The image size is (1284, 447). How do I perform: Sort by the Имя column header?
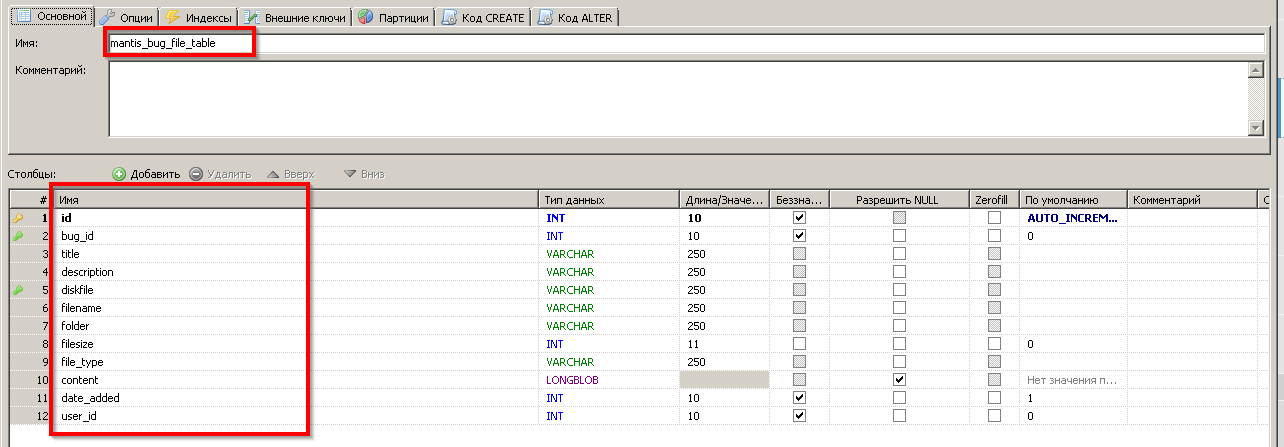pyautogui.click(x=297, y=200)
